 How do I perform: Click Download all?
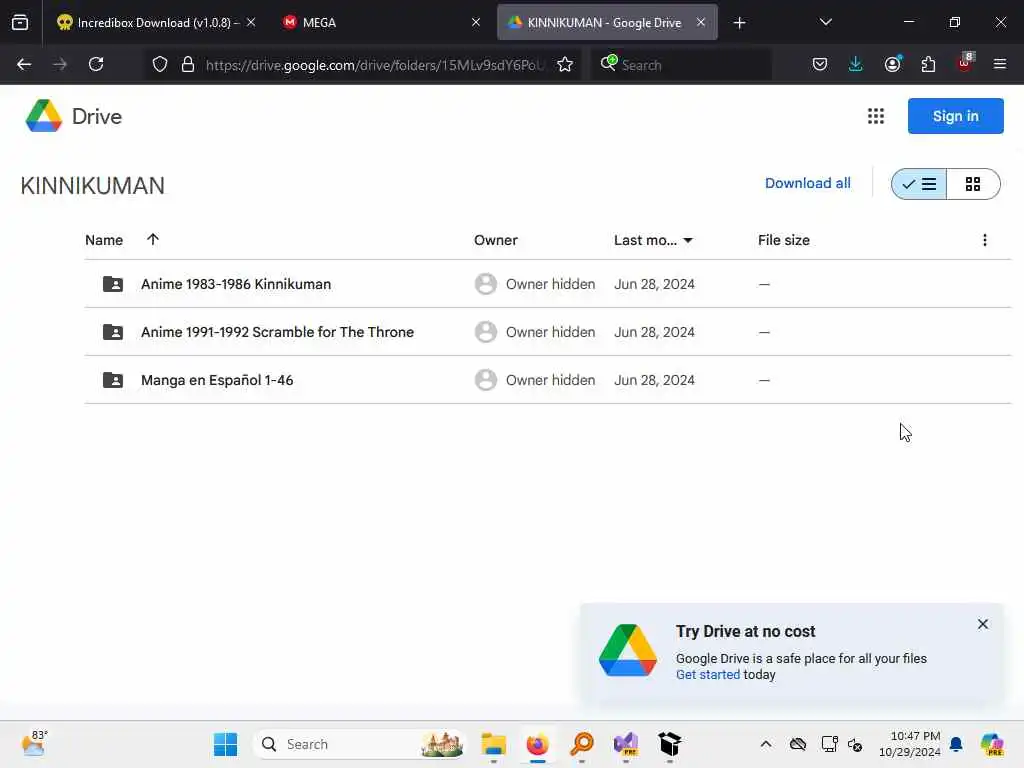click(807, 184)
